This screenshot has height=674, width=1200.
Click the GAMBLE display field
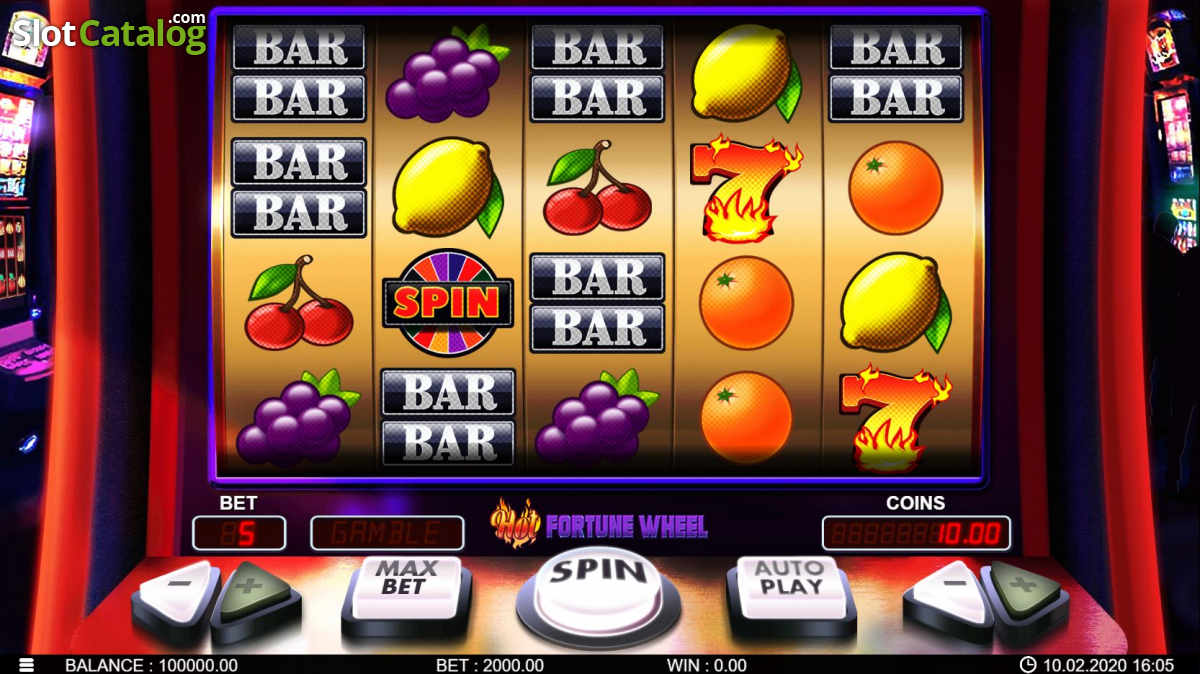(x=387, y=533)
